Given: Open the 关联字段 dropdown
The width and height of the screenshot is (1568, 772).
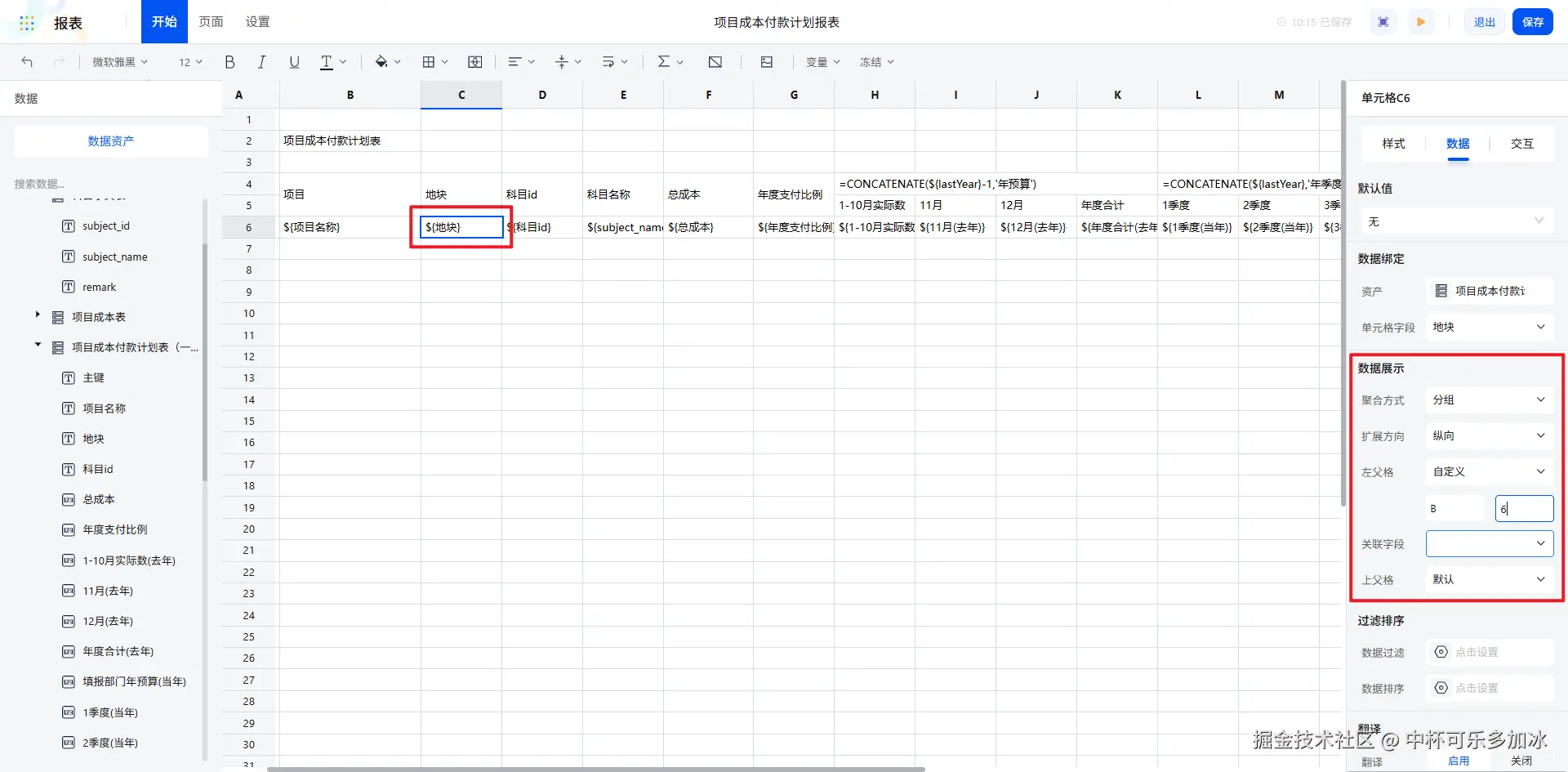Looking at the screenshot, I should [1490, 544].
